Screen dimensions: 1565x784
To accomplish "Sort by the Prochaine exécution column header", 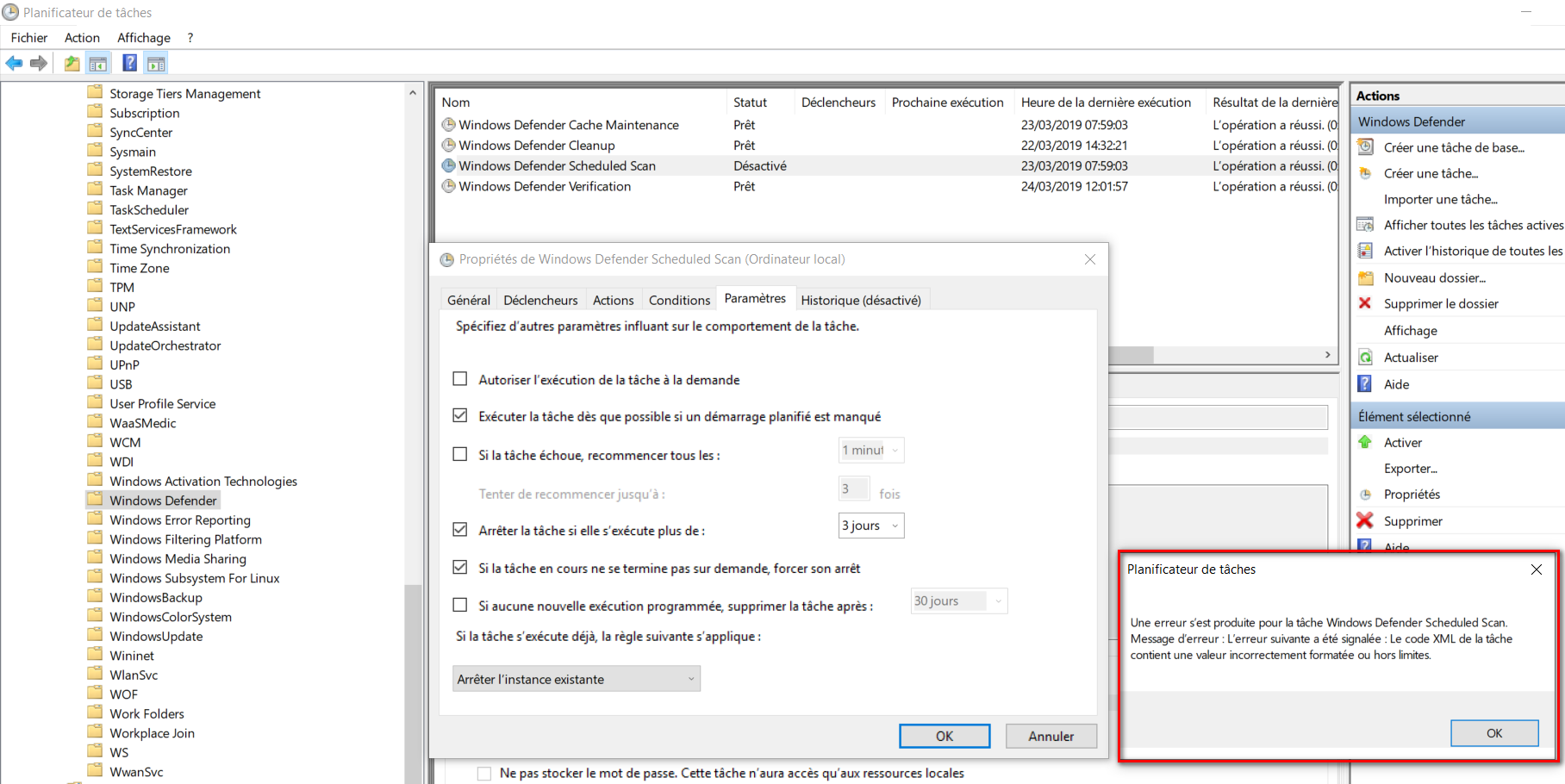I will 948,103.
